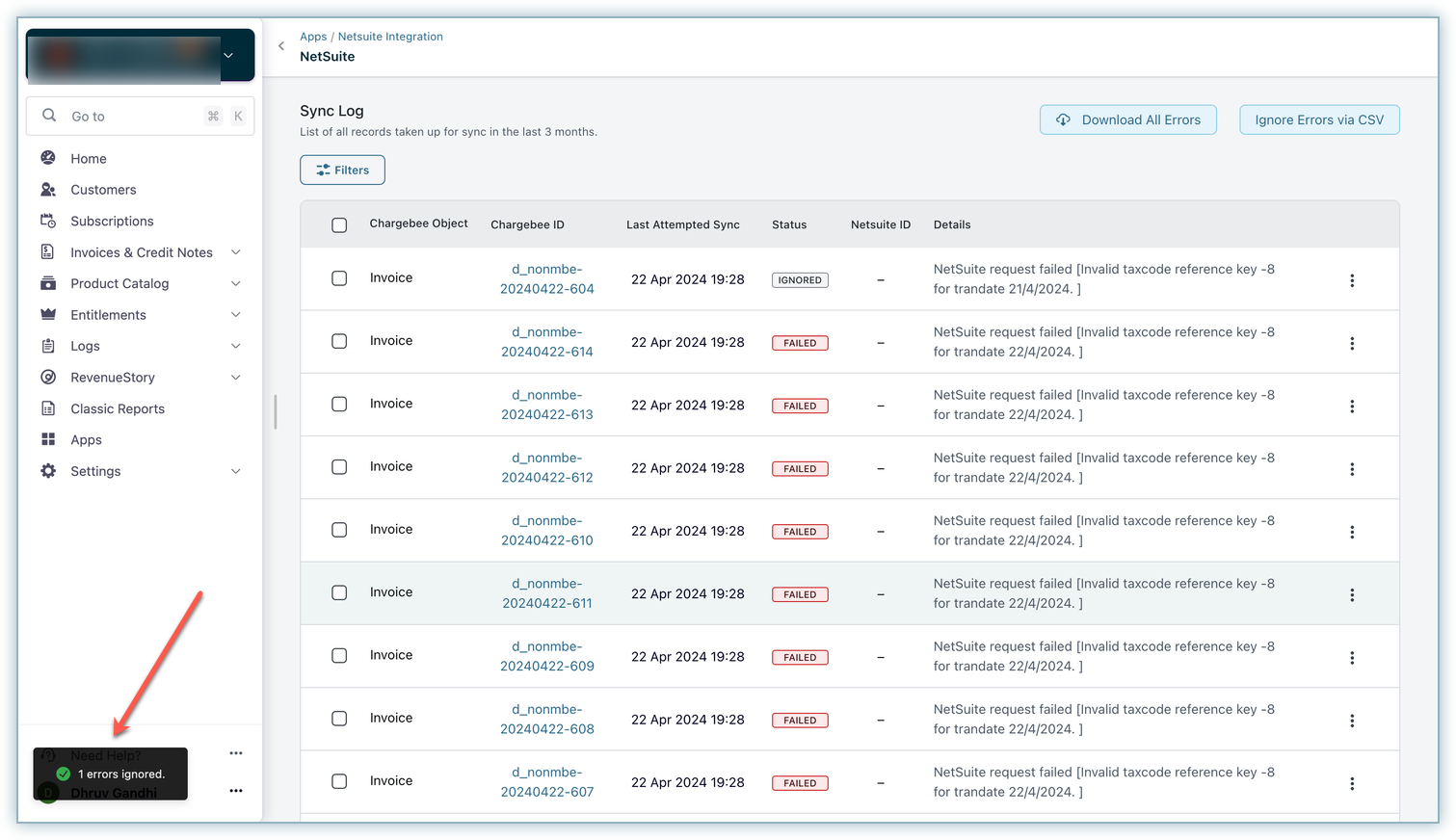Image resolution: width=1456 pixels, height=840 pixels.
Task: Click the IGNORED status badge
Action: (800, 280)
